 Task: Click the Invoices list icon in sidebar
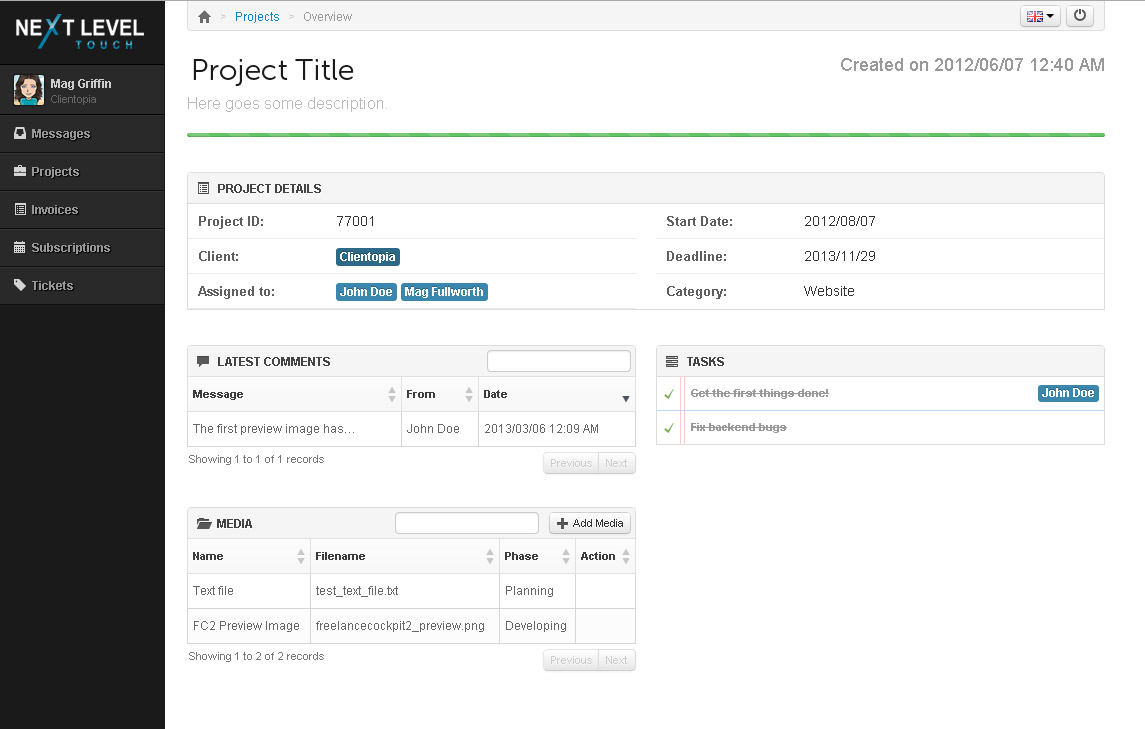tap(20, 209)
